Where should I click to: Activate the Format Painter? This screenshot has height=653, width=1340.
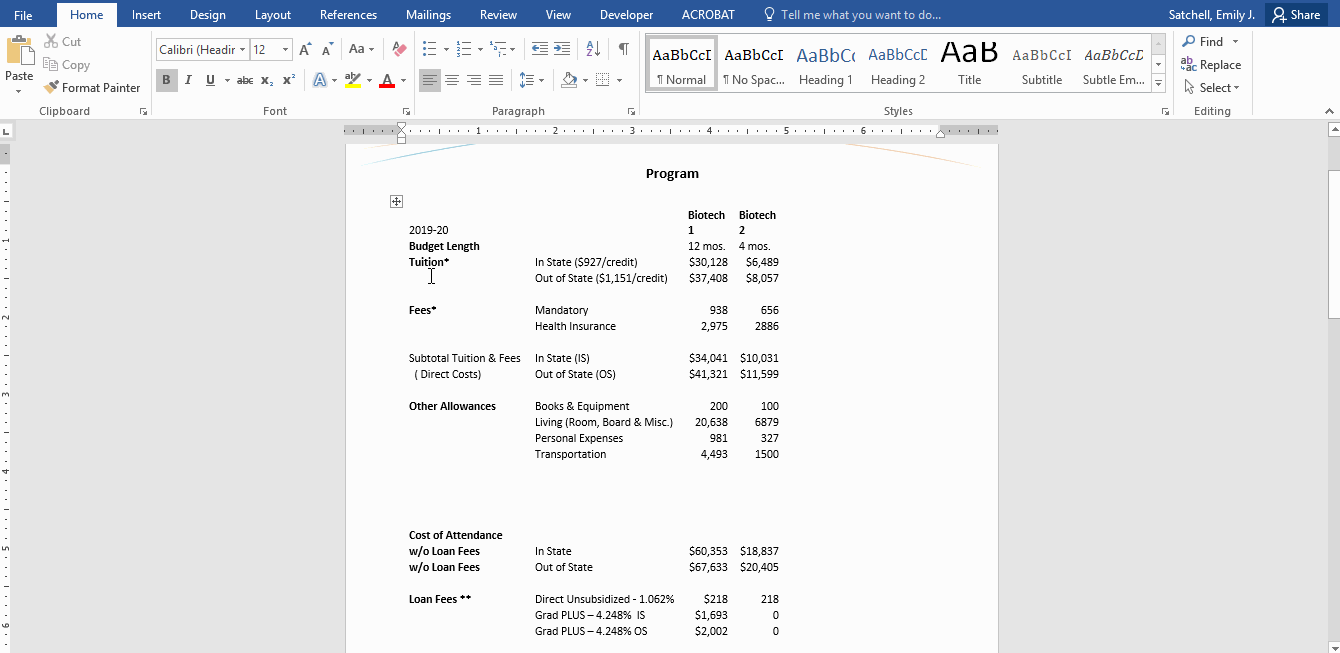click(92, 87)
